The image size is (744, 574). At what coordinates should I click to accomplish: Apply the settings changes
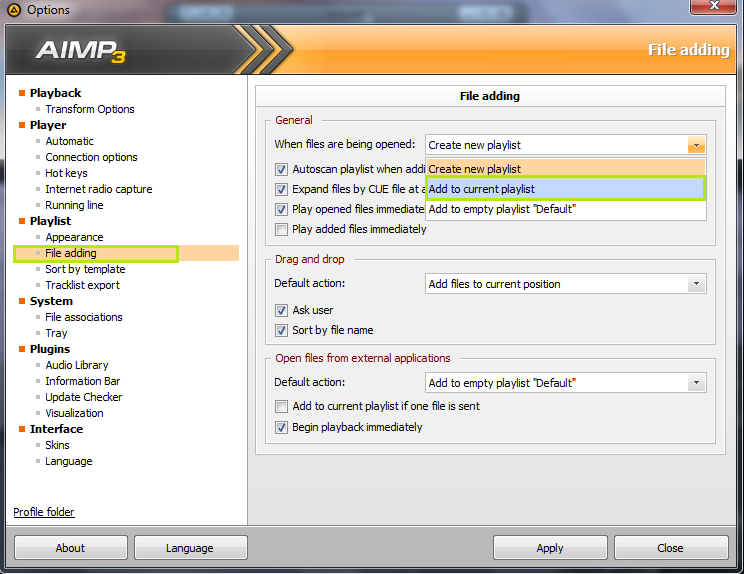coord(550,548)
